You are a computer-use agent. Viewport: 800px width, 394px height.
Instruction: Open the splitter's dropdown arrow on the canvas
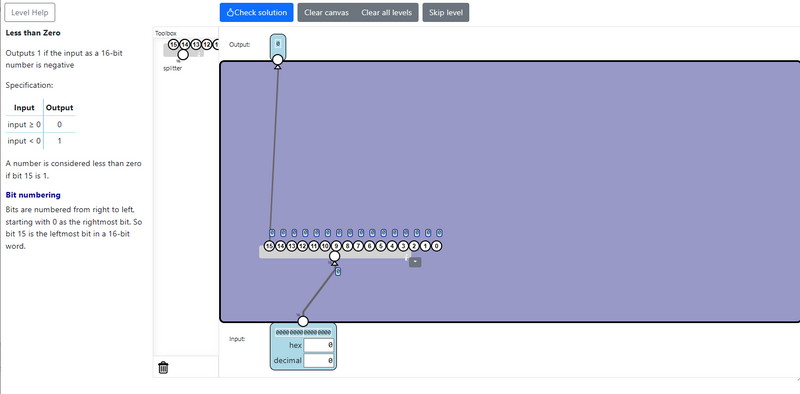coord(415,262)
